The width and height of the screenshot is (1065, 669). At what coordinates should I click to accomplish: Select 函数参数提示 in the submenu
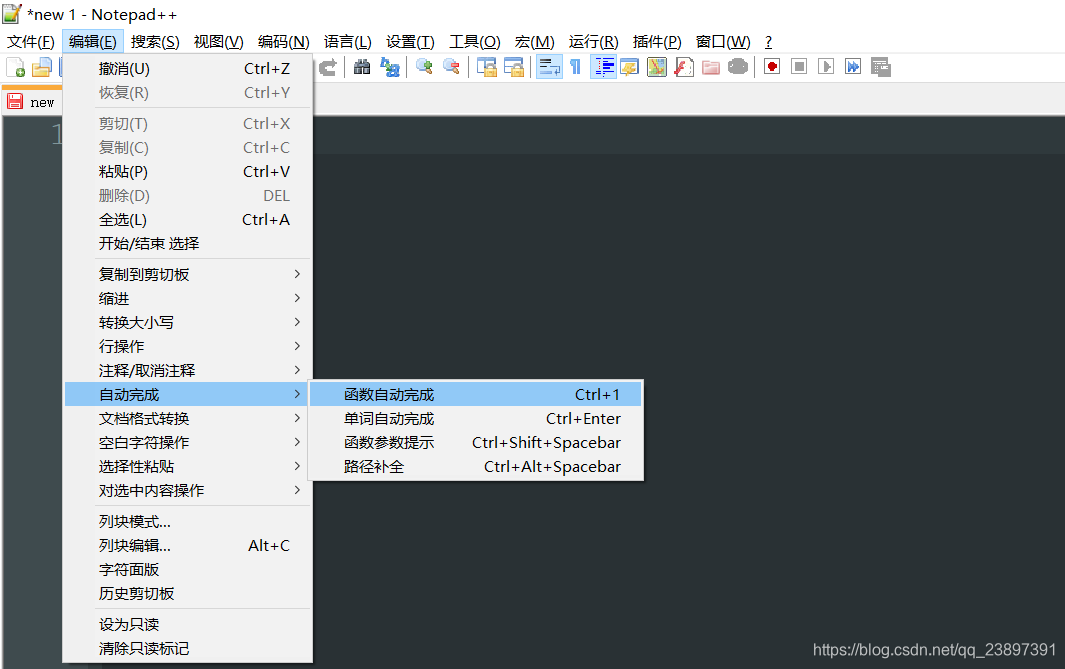[475, 443]
